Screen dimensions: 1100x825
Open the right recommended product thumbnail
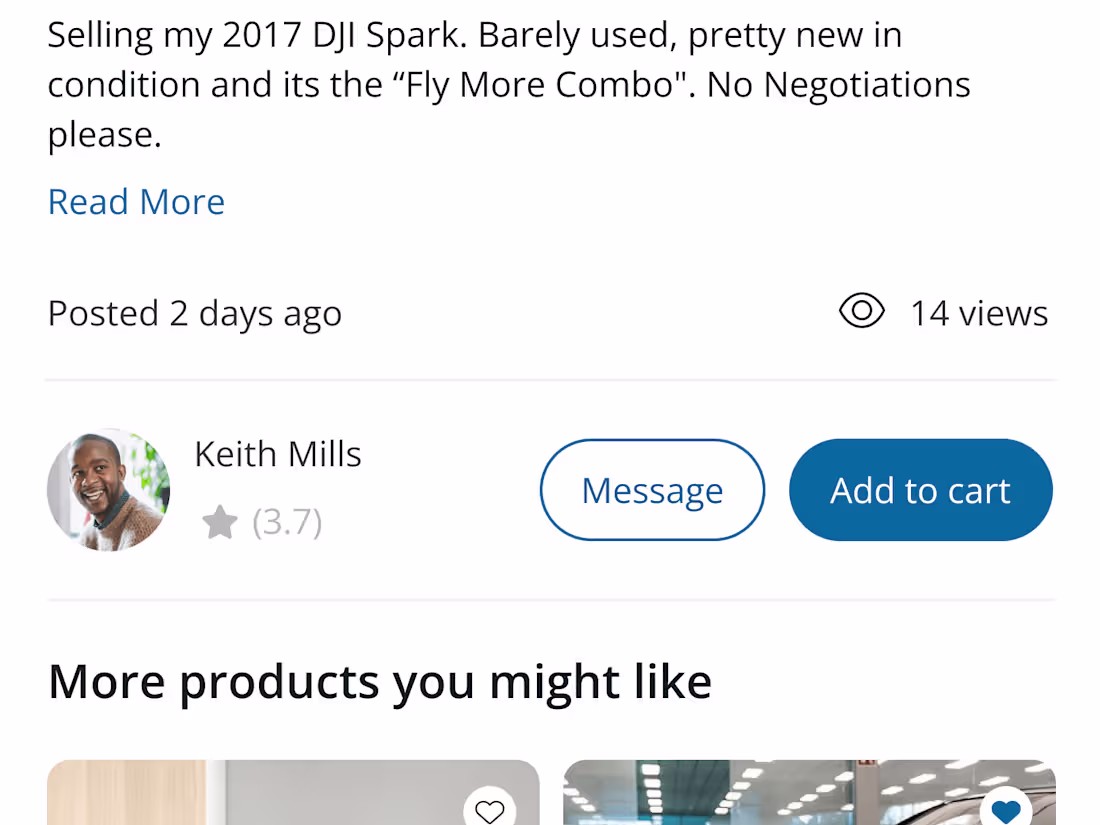tap(780, 795)
